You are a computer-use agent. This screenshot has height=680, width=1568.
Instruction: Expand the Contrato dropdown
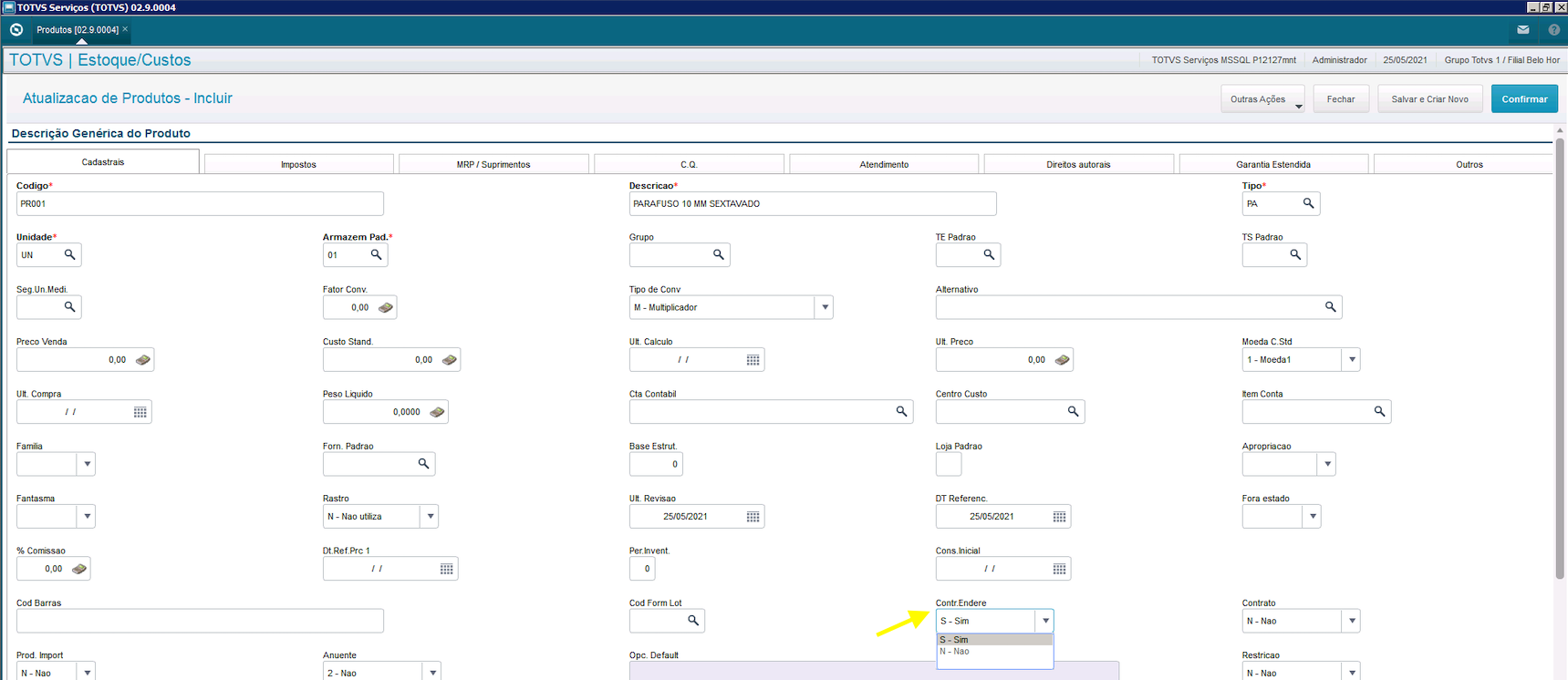pyautogui.click(x=1352, y=621)
